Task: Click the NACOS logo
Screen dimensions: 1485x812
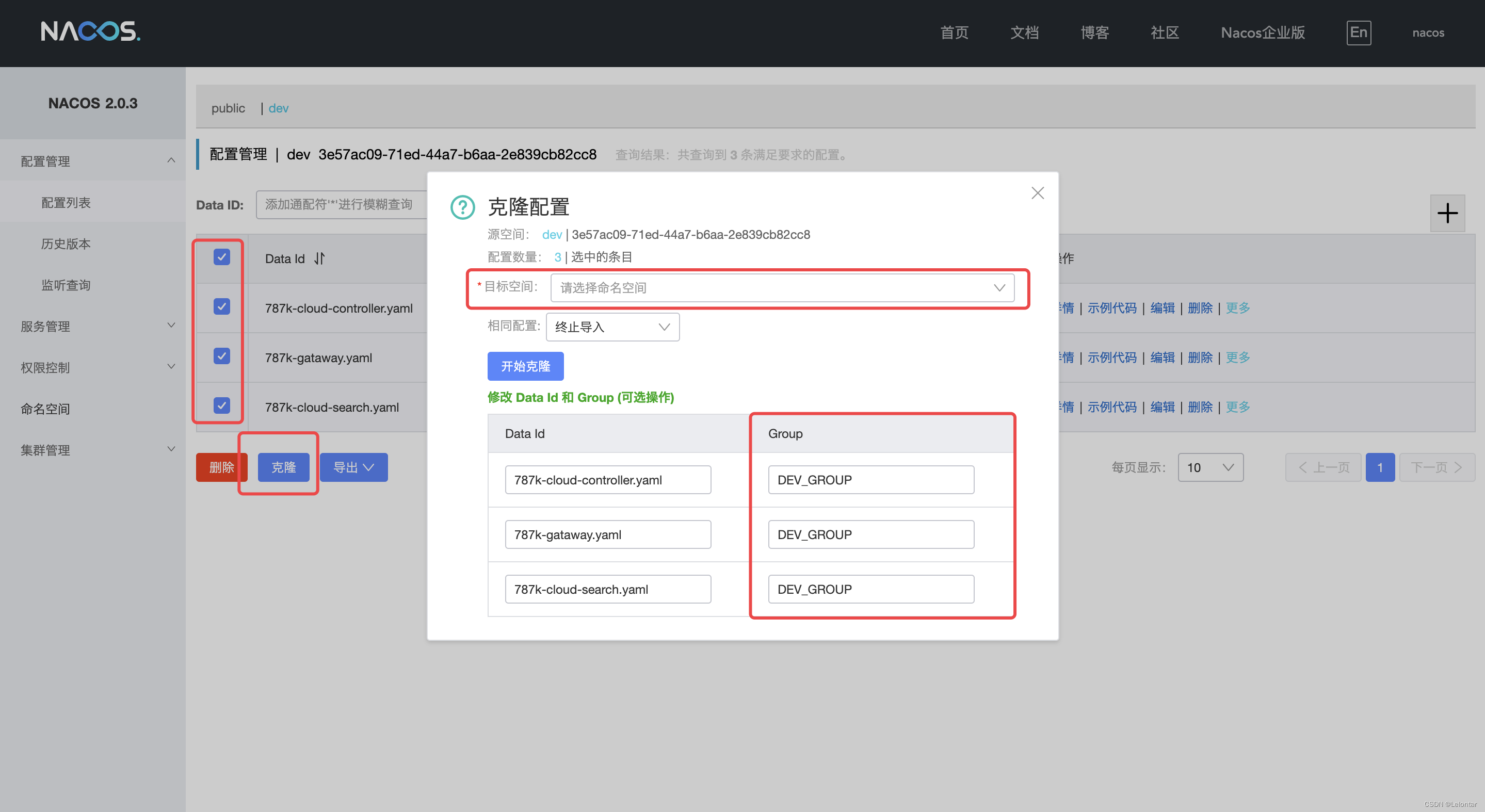Action: pyautogui.click(x=90, y=31)
